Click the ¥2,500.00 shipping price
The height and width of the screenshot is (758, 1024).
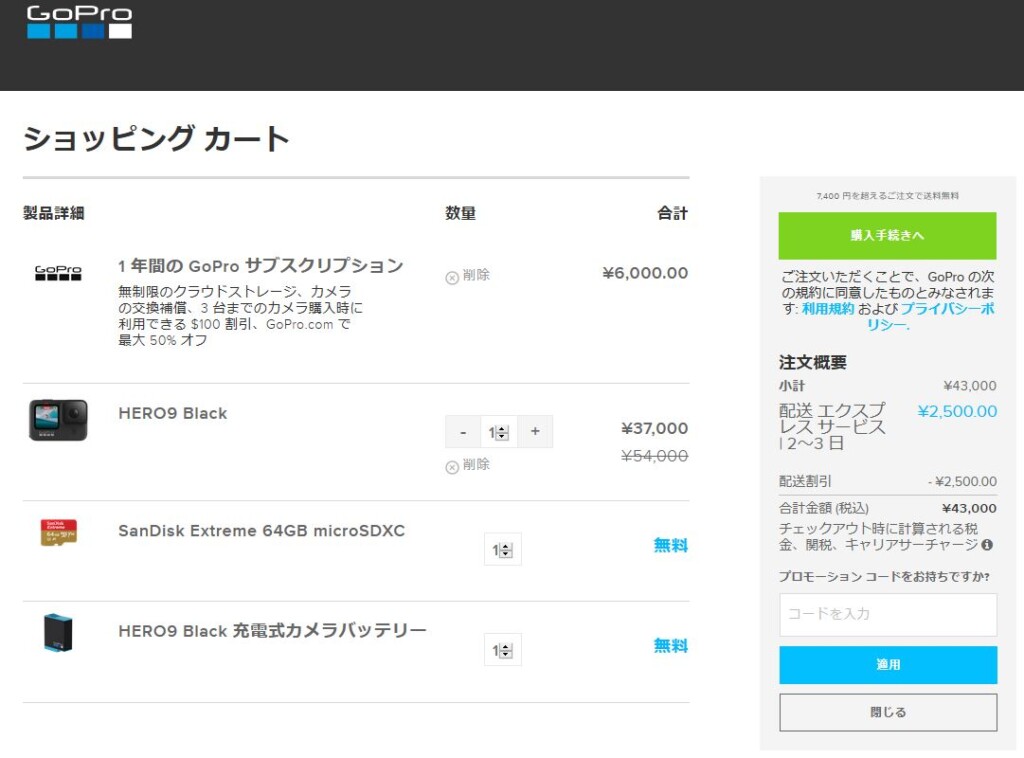pos(957,411)
